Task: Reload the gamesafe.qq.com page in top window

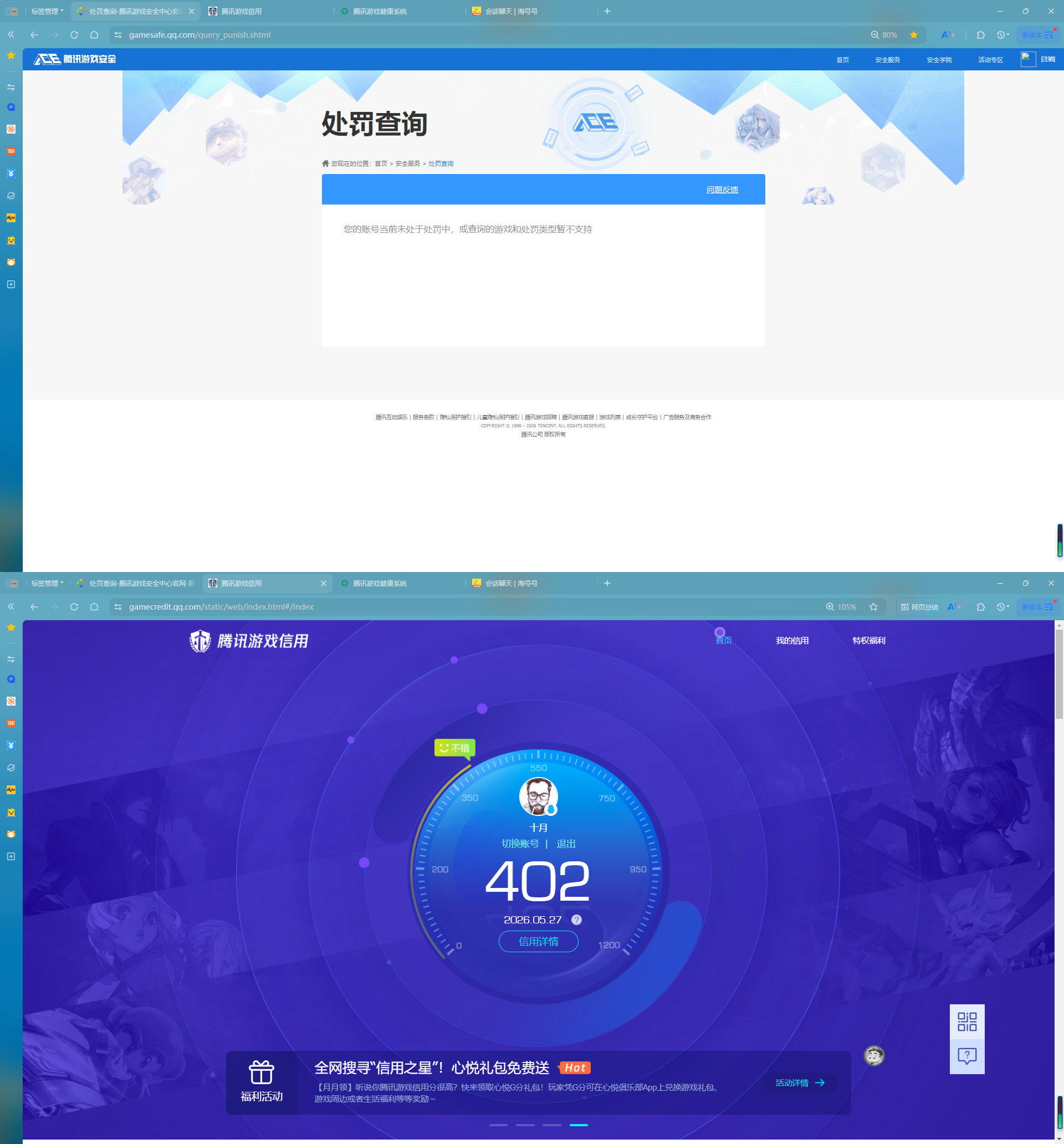Action: coord(74,35)
